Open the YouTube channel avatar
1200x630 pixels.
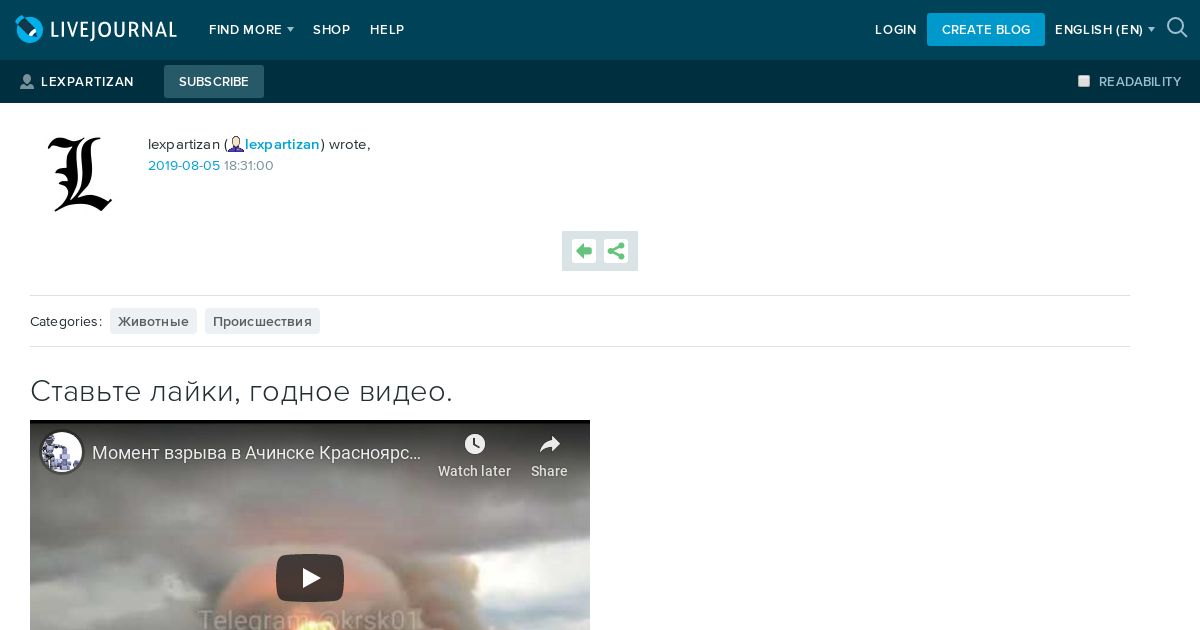pyautogui.click(x=62, y=453)
